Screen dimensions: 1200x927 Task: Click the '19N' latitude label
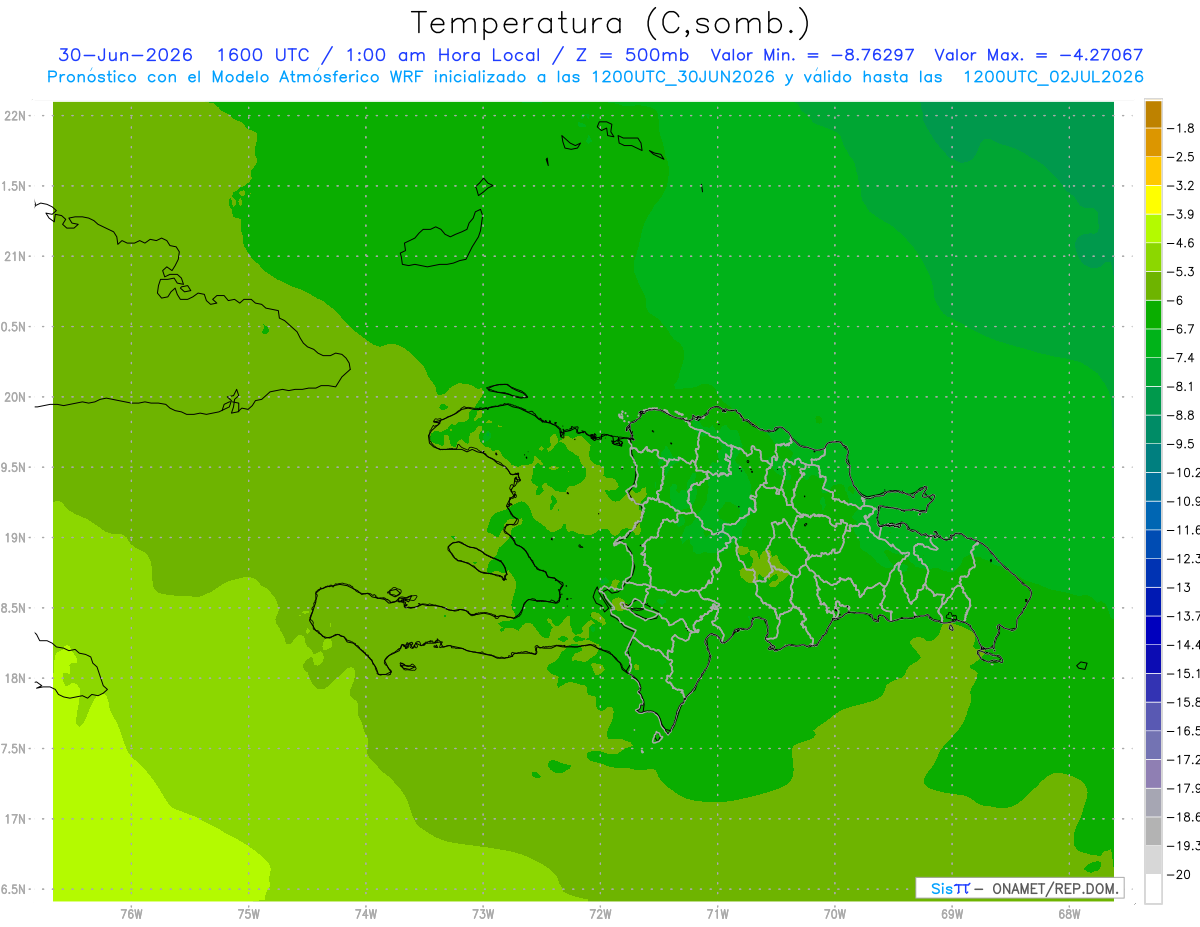[x=16, y=538]
